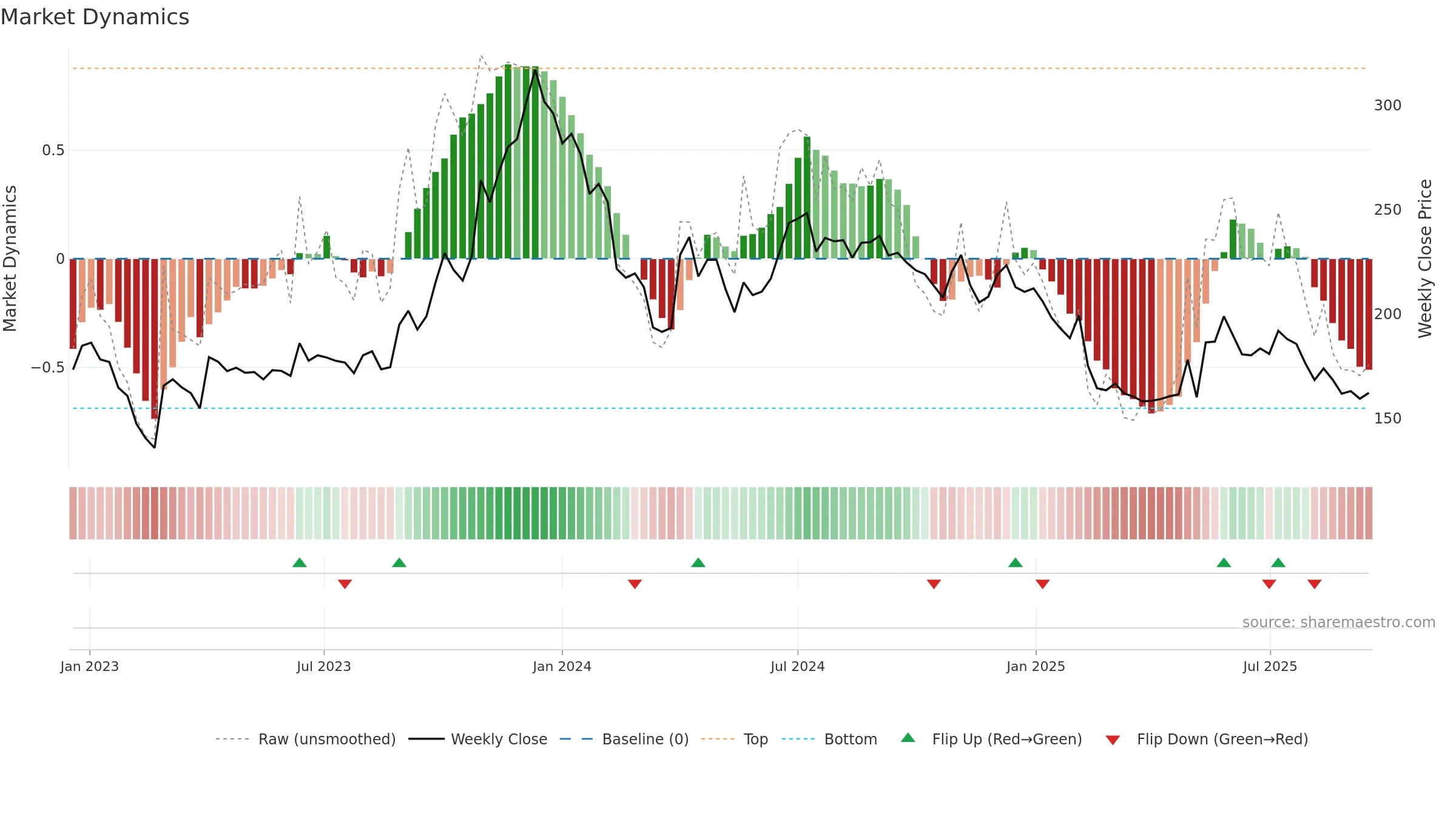The image size is (1456, 819).
Task: Click the tallest dark green bar at the peak
Action: 508,161
